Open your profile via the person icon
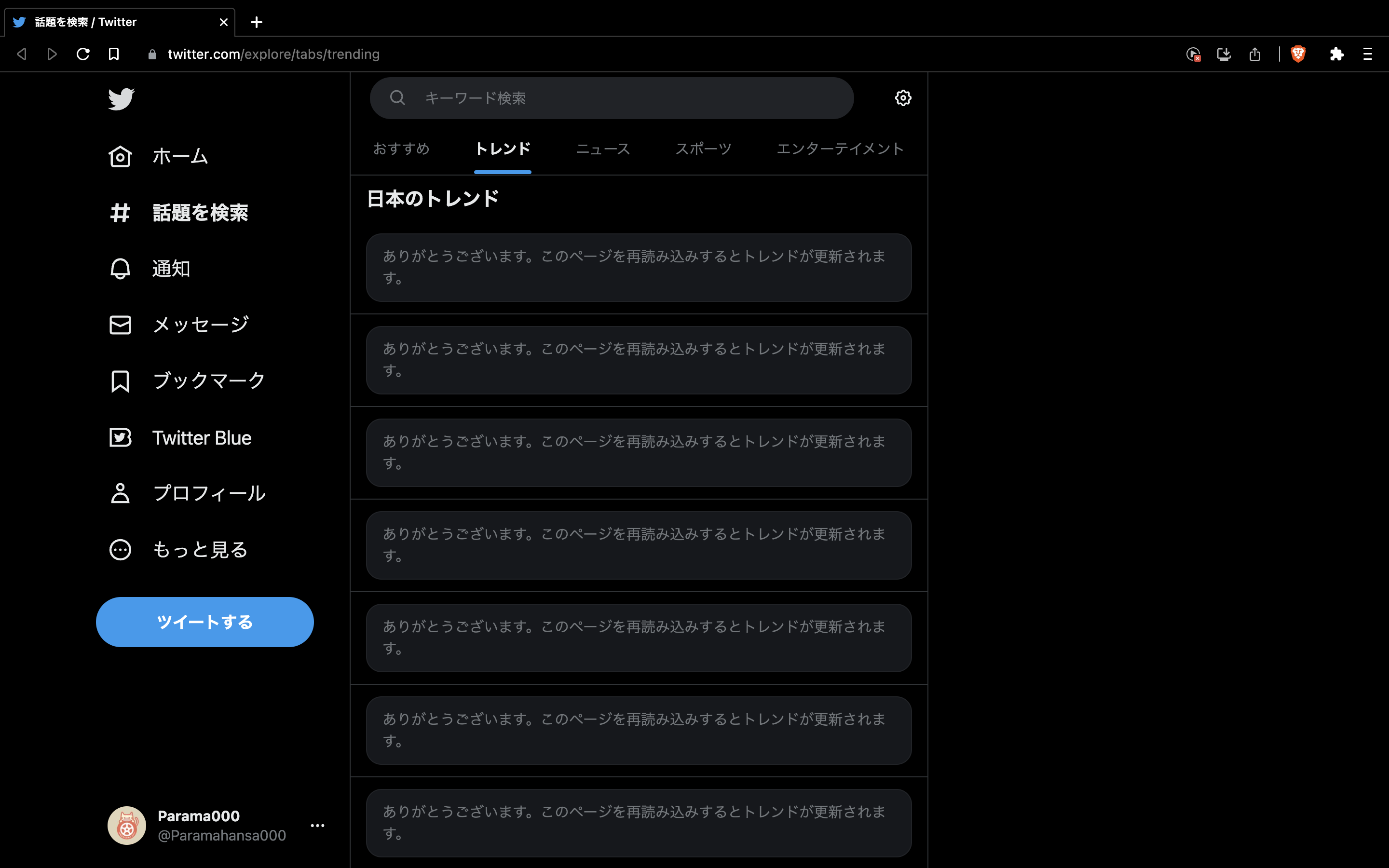The width and height of the screenshot is (1389, 868). tap(120, 493)
